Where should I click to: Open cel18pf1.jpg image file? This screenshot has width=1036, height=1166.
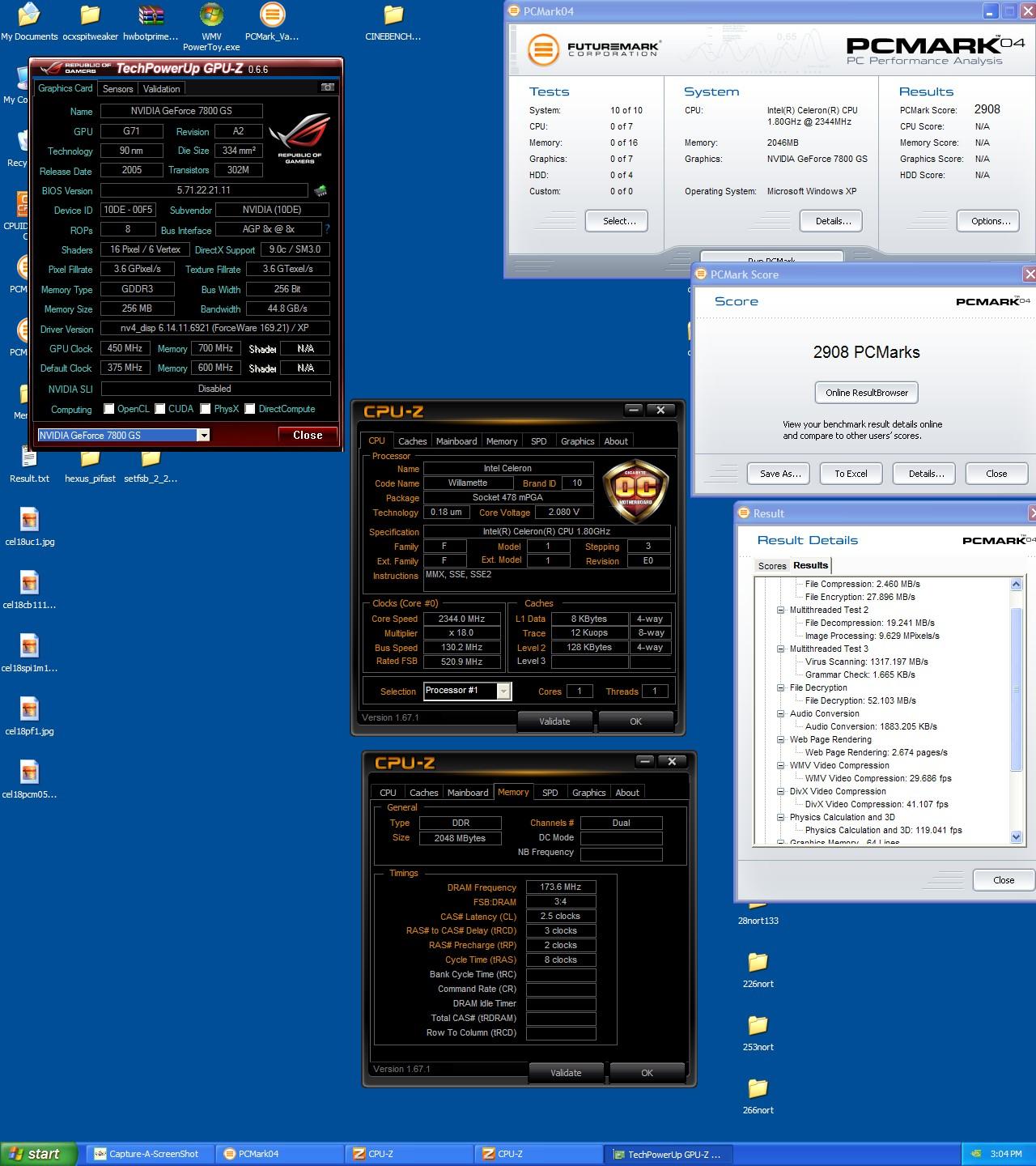(x=29, y=717)
